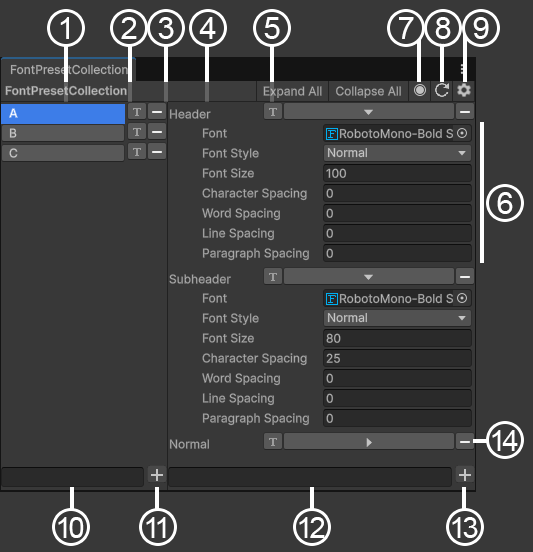
Task: Expand the Normal foldout bar
Action: [x=369, y=441]
